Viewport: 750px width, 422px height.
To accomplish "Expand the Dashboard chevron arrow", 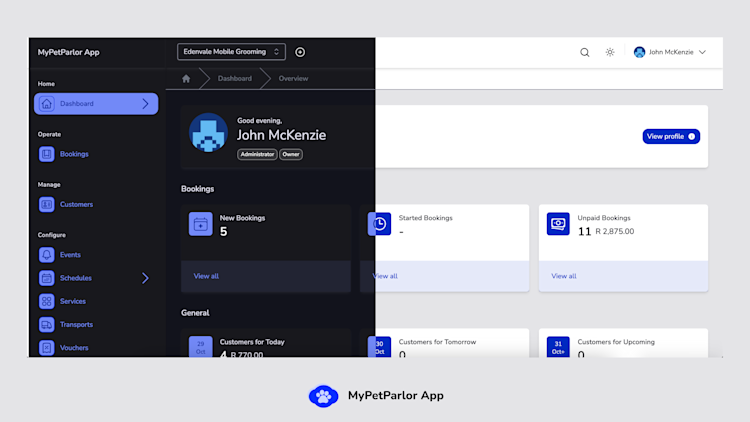I will click(145, 104).
